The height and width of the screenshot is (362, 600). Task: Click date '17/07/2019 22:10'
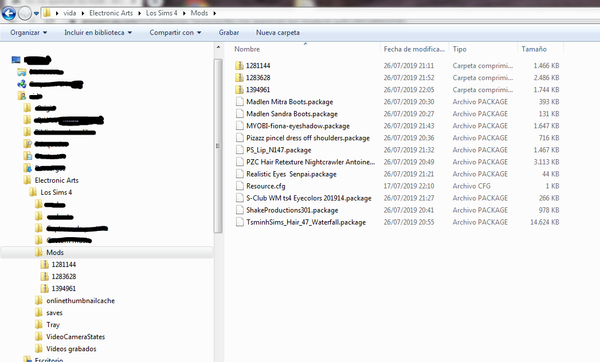tap(409, 186)
